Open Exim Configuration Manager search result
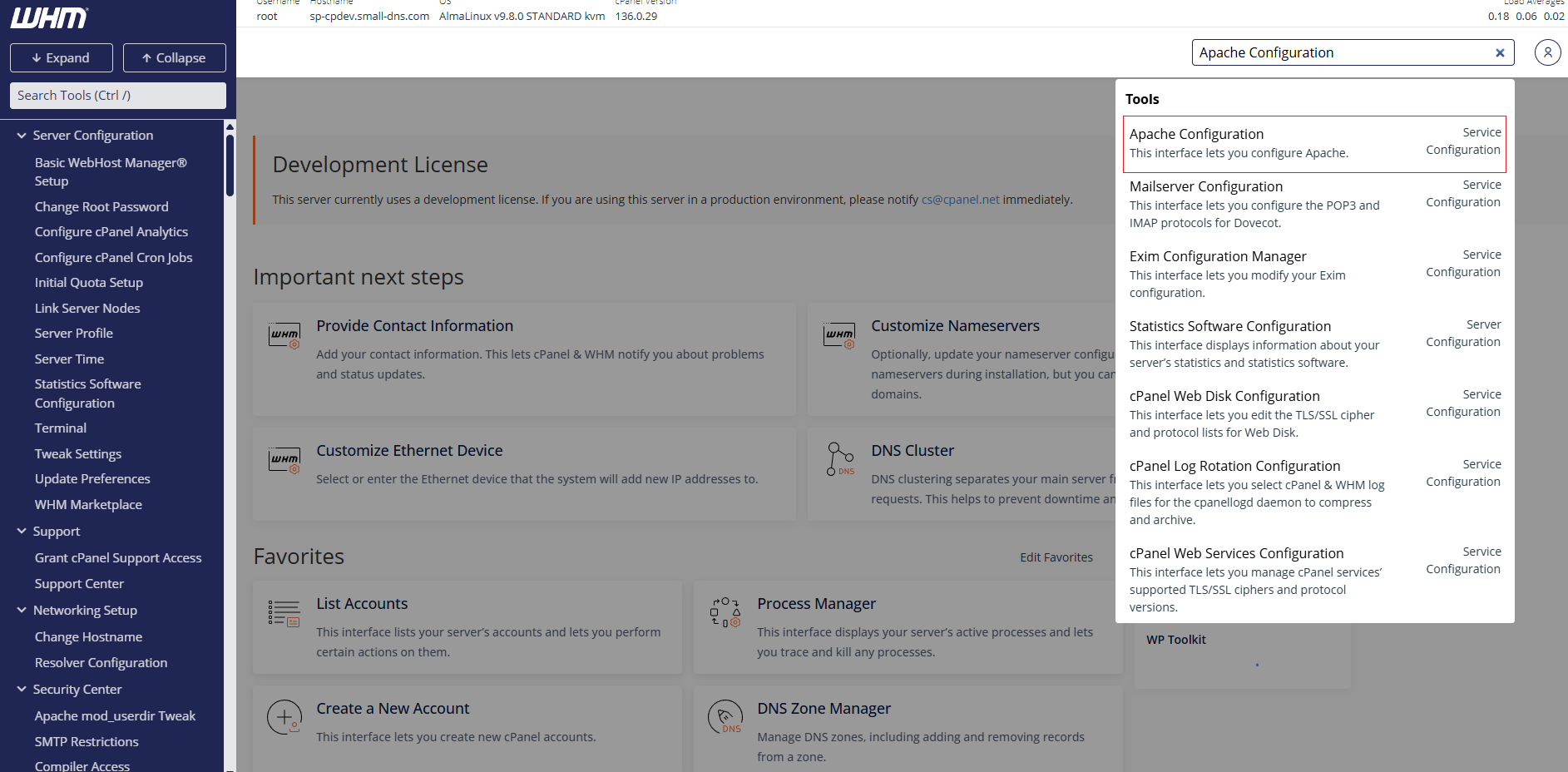Image resolution: width=1568 pixels, height=772 pixels. point(1314,274)
